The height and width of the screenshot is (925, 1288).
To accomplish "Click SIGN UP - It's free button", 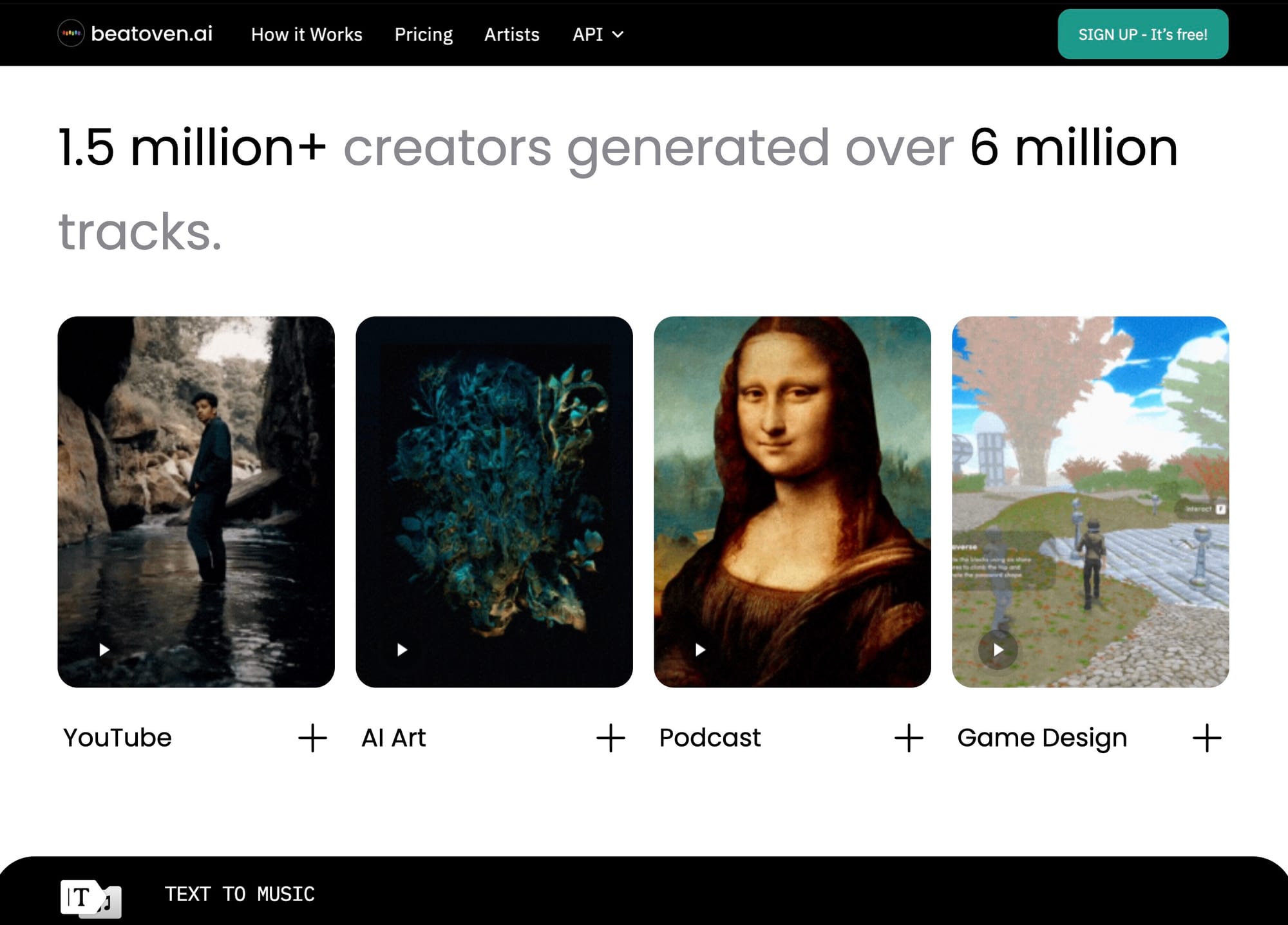I will (1142, 35).
